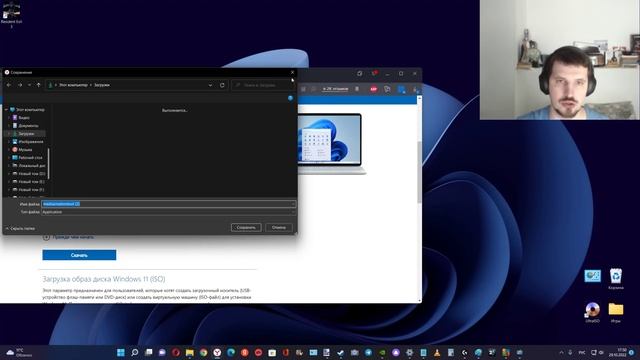
Task: Select Рабочий стол in the folder tree
Action: (30, 158)
